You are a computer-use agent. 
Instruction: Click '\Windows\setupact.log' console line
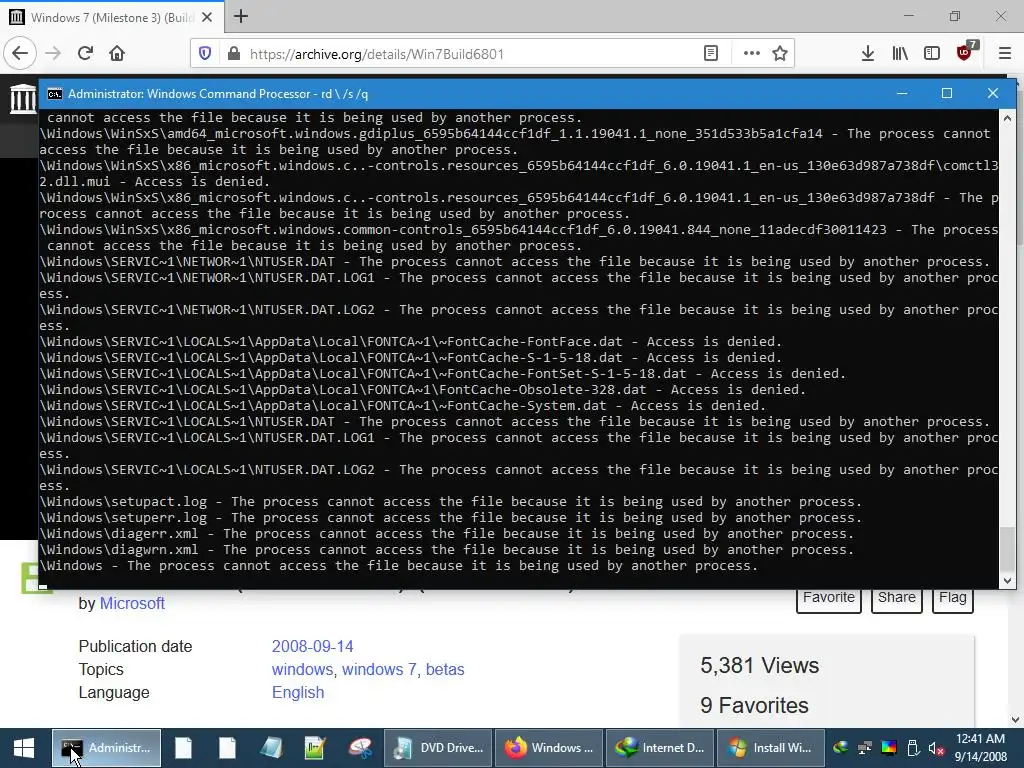451,502
